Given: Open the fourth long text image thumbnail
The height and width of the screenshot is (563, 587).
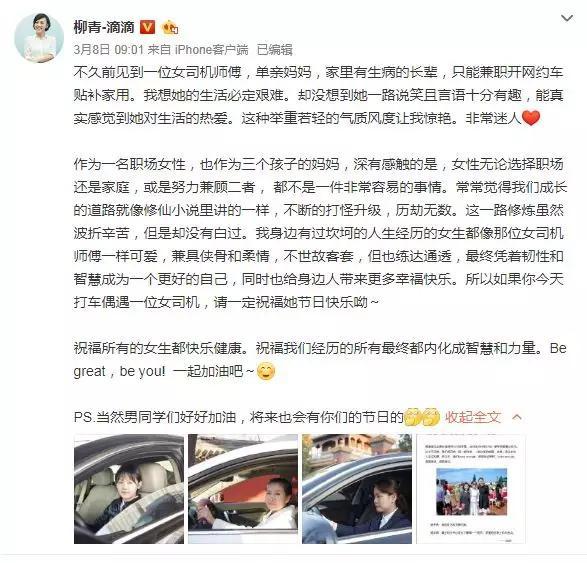Looking at the screenshot, I should click(x=471, y=489).
